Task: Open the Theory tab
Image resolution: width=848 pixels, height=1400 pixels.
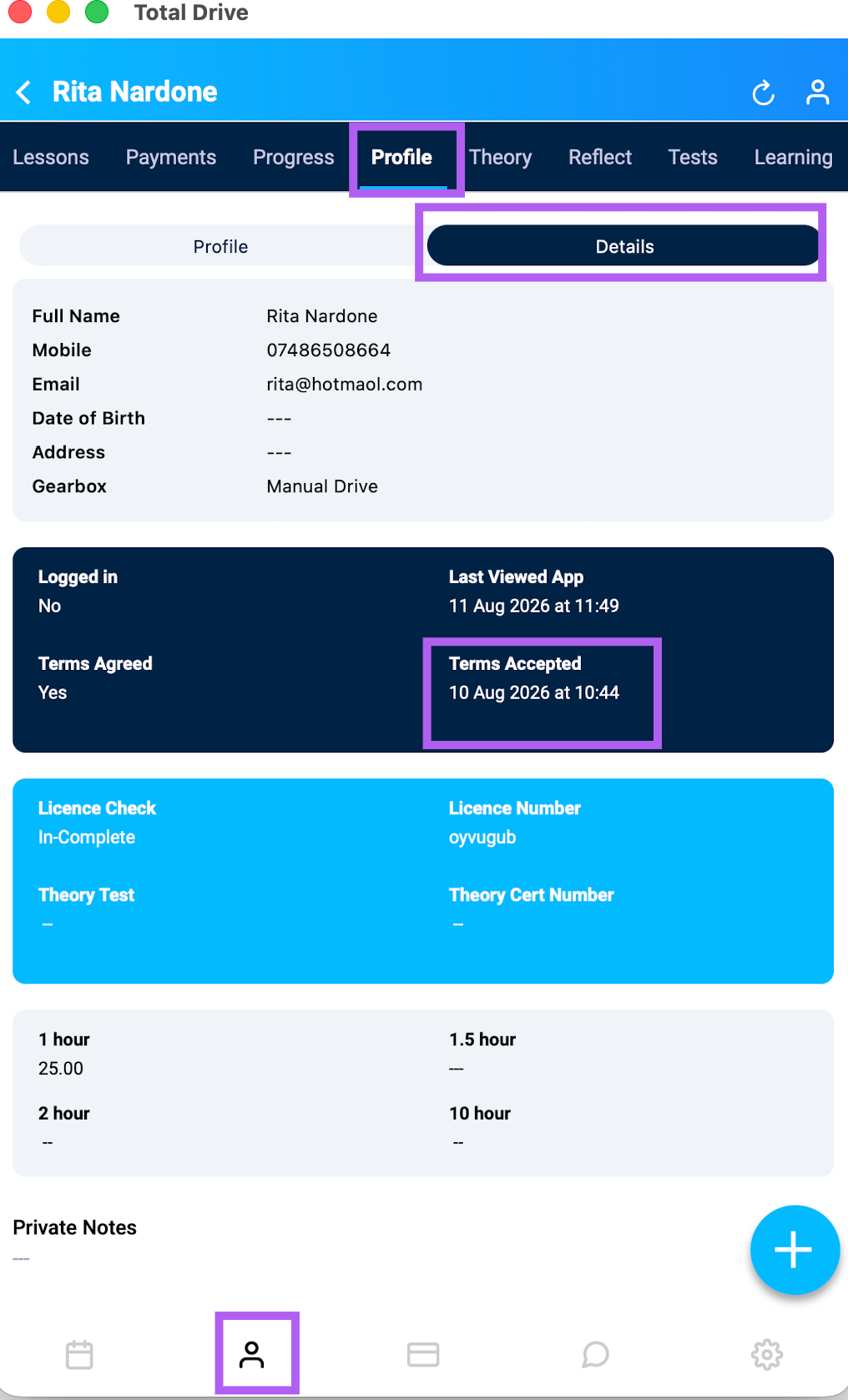Action: click(x=500, y=157)
